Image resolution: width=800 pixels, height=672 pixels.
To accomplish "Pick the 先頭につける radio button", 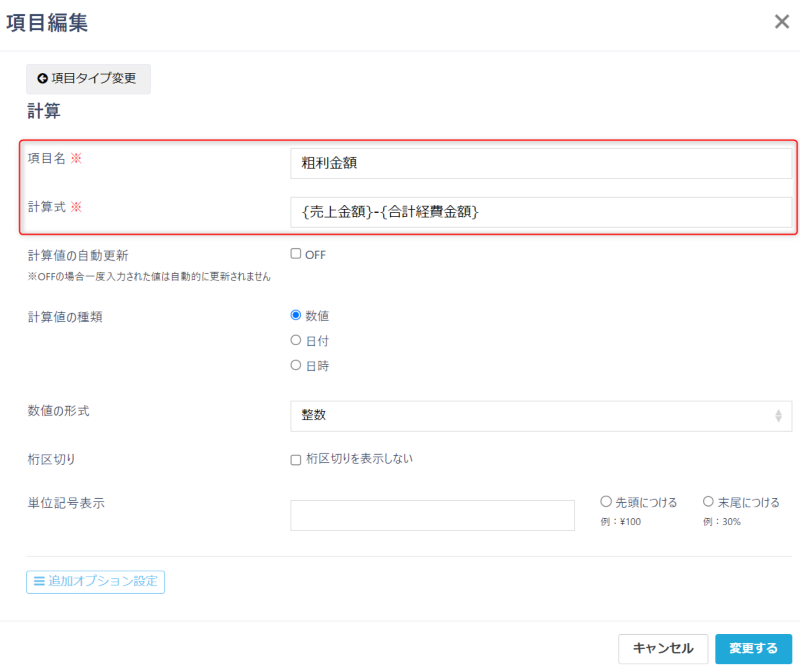I will [x=606, y=502].
